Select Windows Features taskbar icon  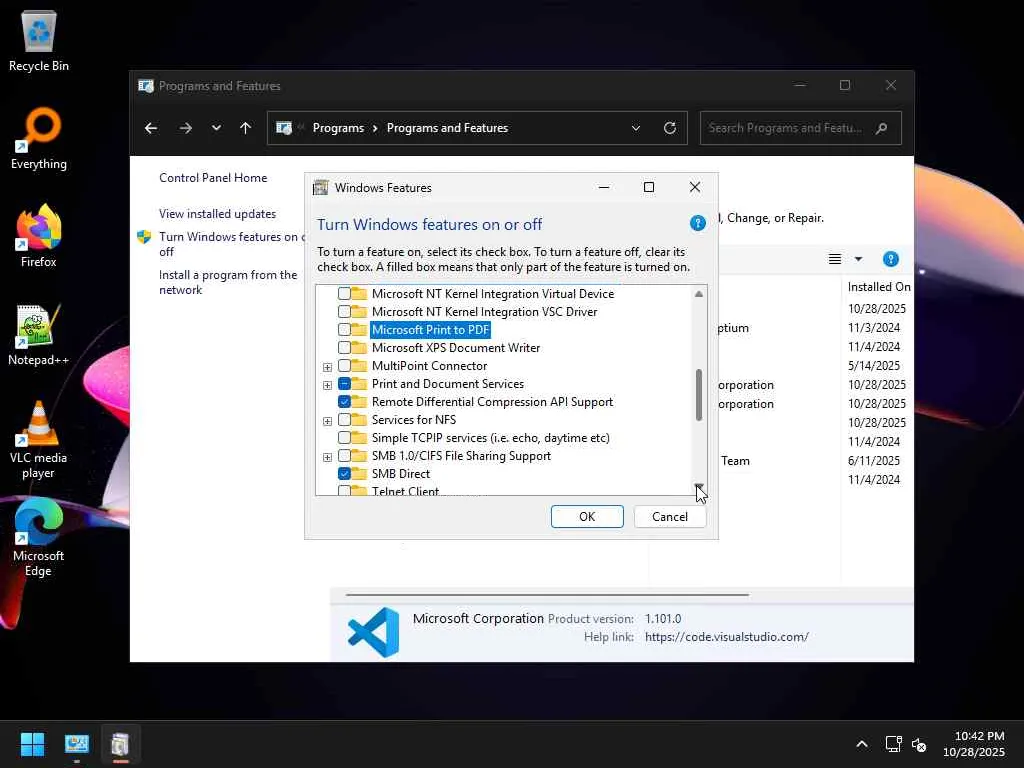(120, 744)
